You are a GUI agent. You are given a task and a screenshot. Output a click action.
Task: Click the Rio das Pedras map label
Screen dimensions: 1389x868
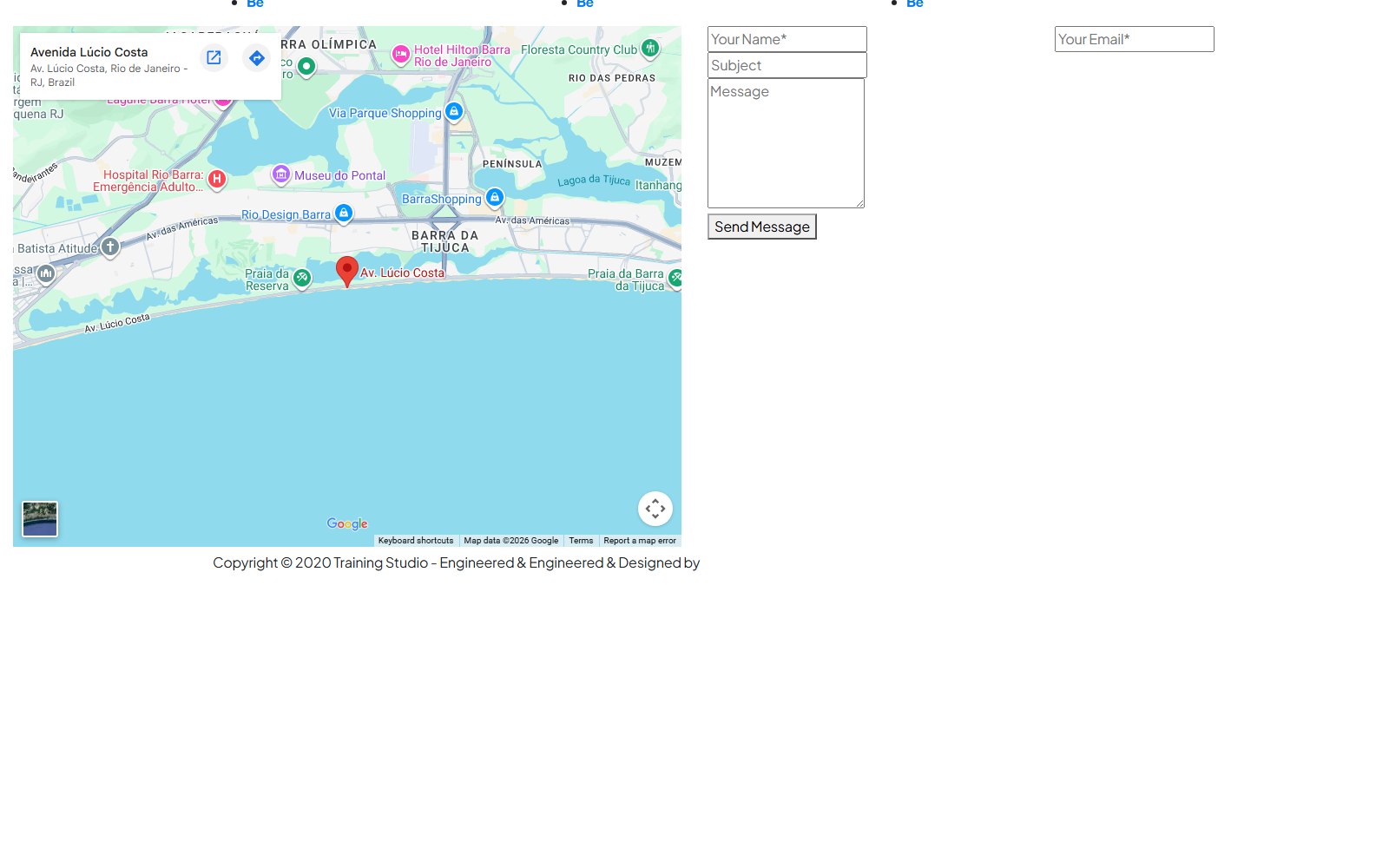pyautogui.click(x=612, y=78)
